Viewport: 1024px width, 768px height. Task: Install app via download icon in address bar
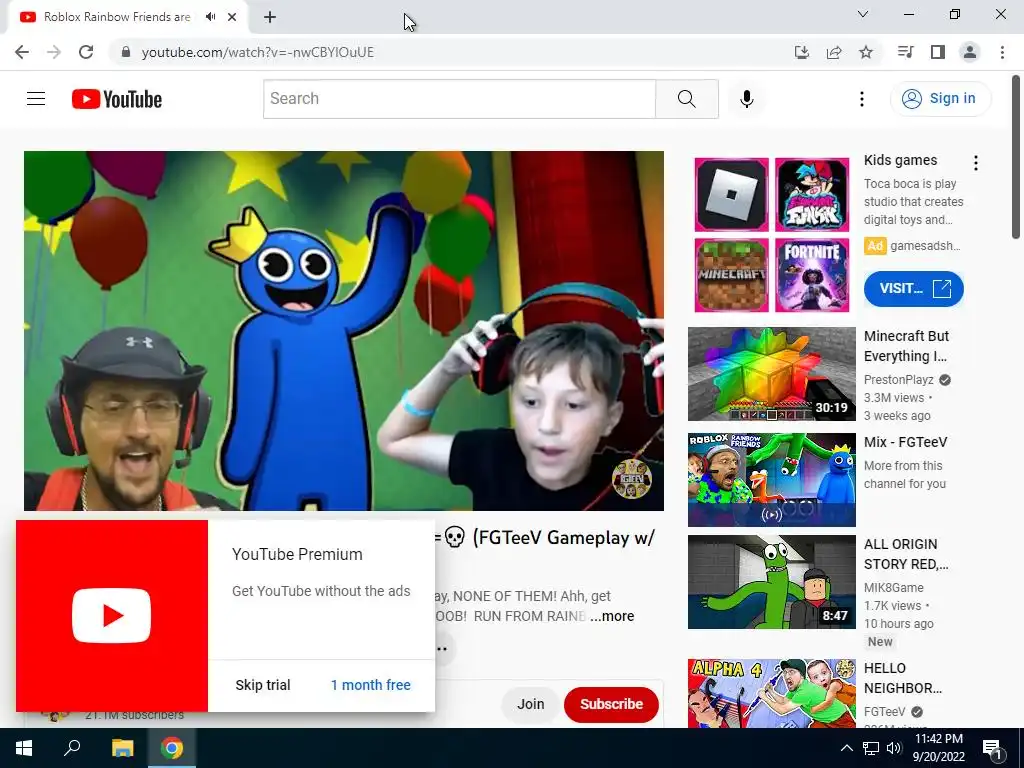[801, 52]
